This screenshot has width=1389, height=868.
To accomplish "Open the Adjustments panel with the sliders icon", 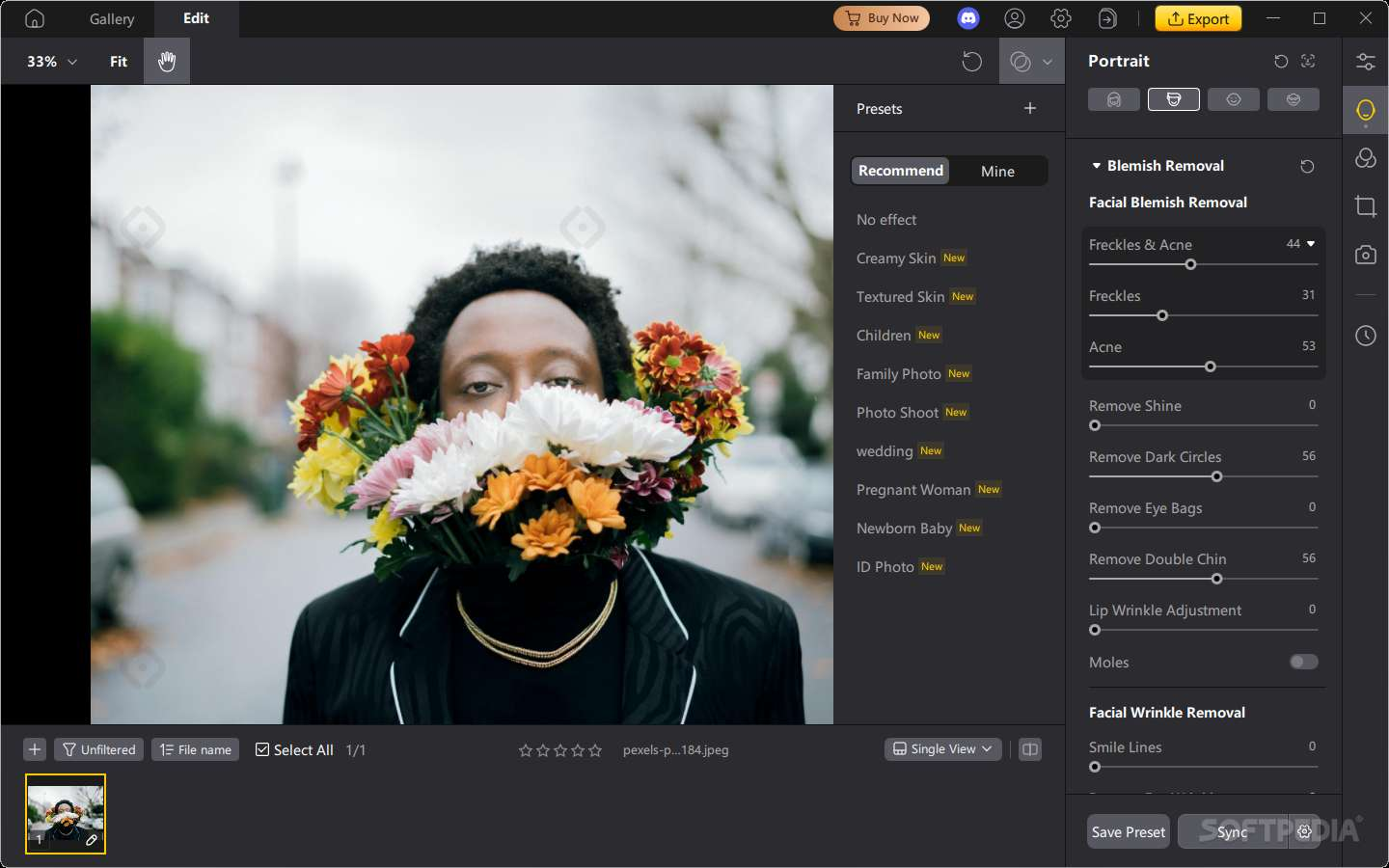I will [x=1365, y=61].
